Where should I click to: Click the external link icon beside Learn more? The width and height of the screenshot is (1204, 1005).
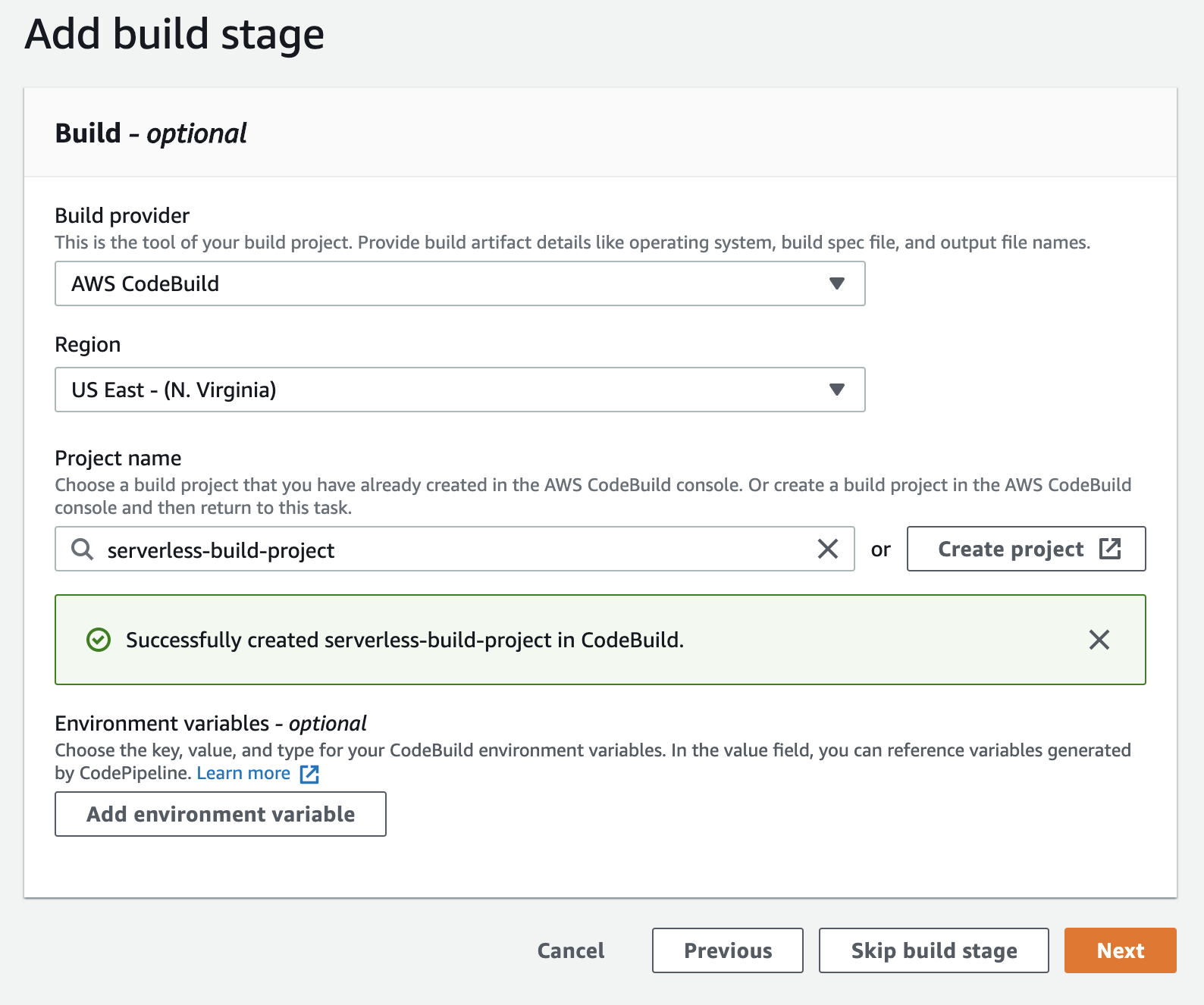[309, 774]
